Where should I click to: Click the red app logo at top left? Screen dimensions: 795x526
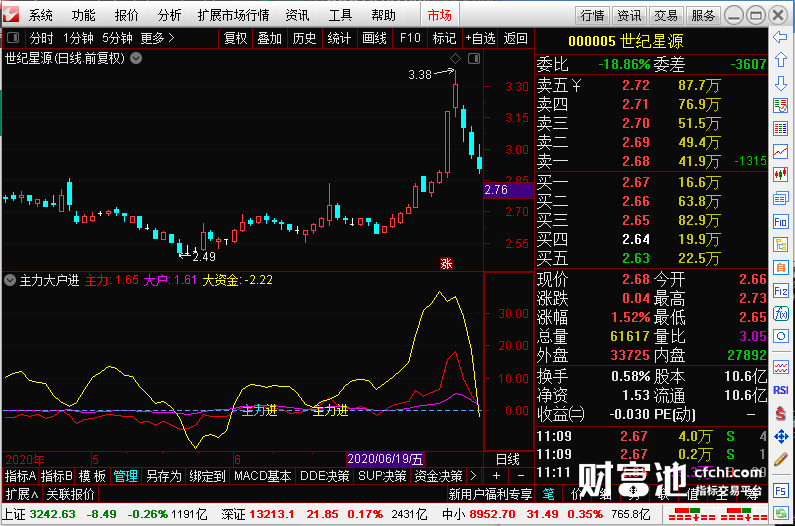(11, 14)
